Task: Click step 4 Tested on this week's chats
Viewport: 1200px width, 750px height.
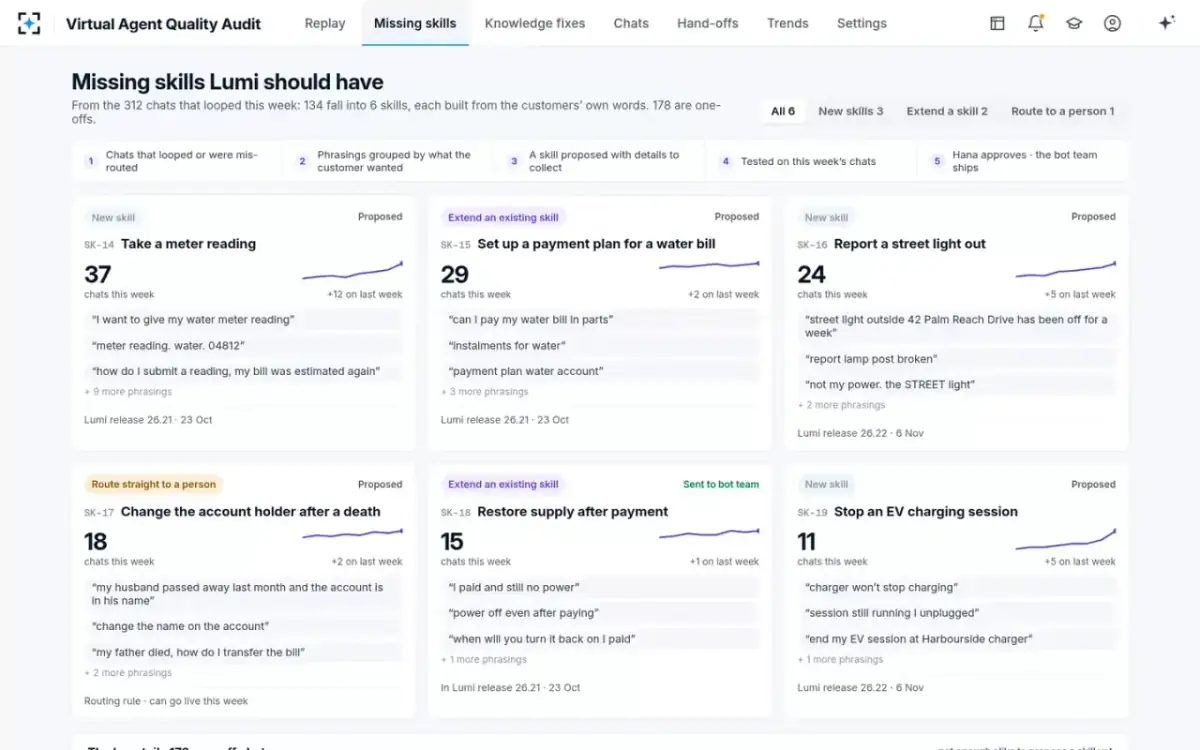Action: 812,161
